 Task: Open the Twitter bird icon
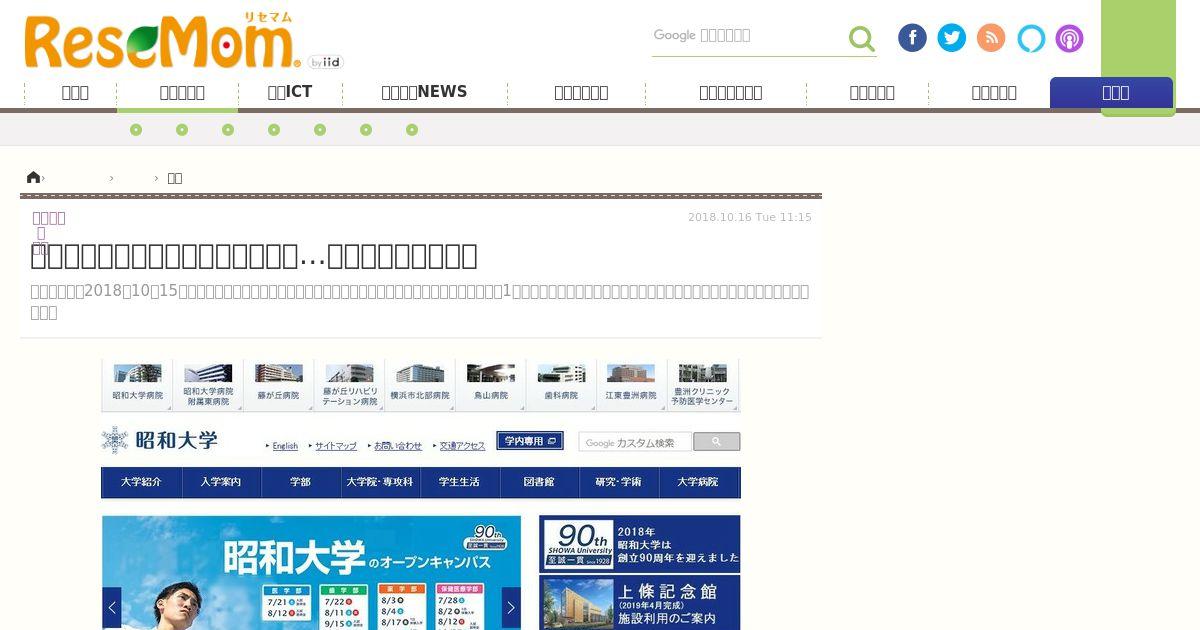pos(952,38)
